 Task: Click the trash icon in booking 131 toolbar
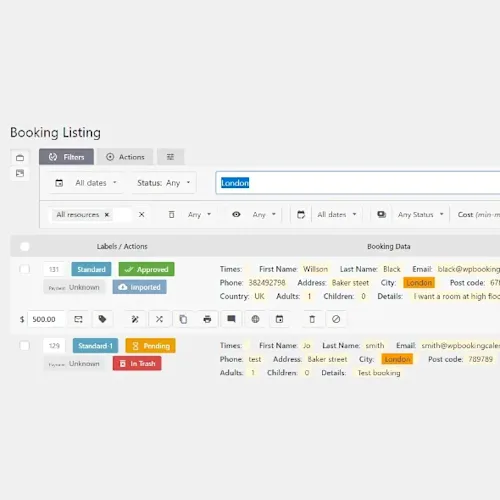[312, 319]
